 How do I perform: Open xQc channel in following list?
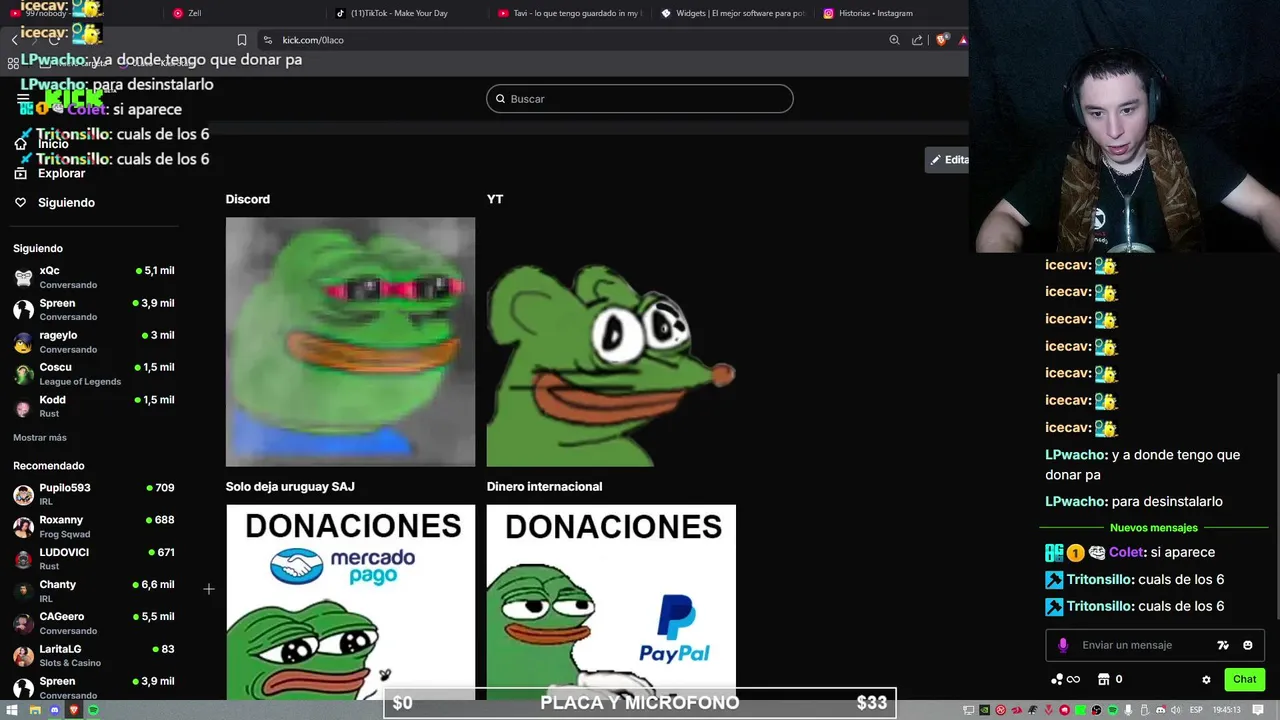coord(94,277)
